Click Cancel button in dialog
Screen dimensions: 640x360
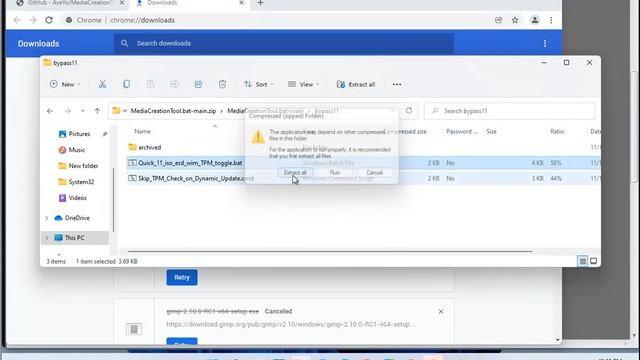point(374,173)
